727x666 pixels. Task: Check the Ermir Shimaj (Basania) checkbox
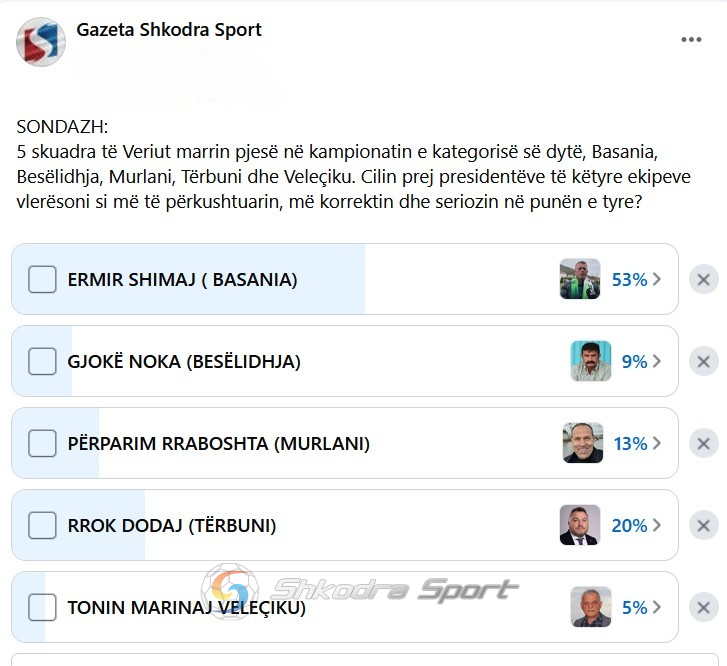coord(42,279)
